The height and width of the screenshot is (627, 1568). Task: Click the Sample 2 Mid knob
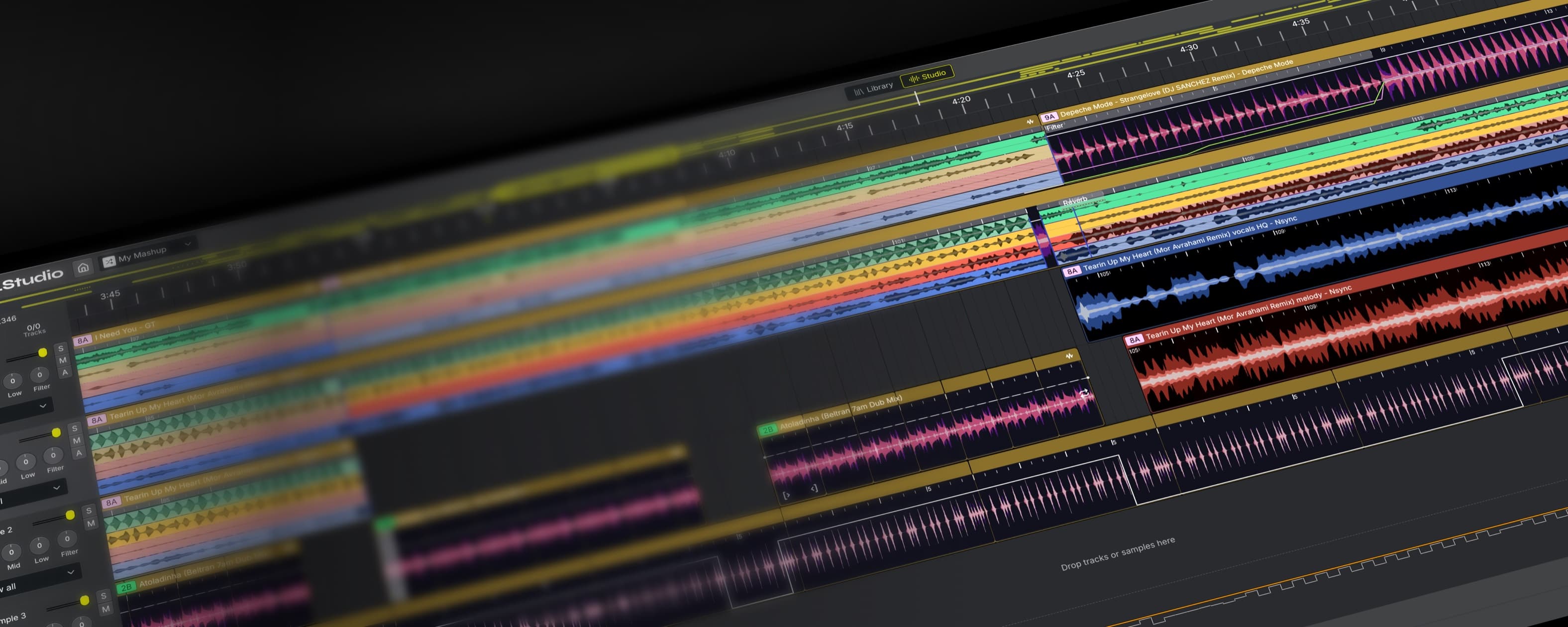pos(11,553)
